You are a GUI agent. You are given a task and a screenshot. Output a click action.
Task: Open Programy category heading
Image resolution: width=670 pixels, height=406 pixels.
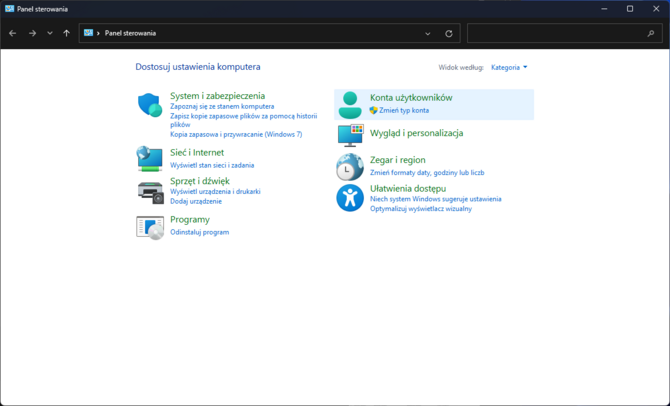click(x=190, y=220)
